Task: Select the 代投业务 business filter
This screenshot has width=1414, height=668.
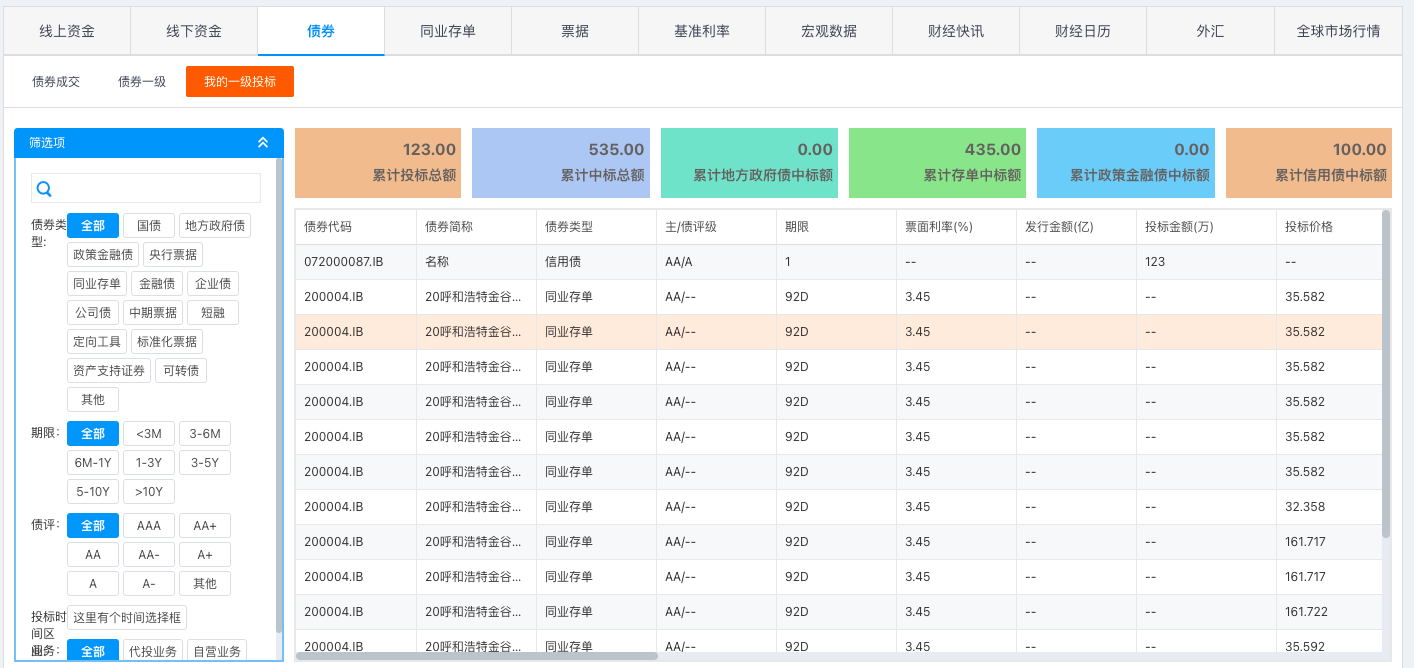Action: pyautogui.click(x=153, y=651)
